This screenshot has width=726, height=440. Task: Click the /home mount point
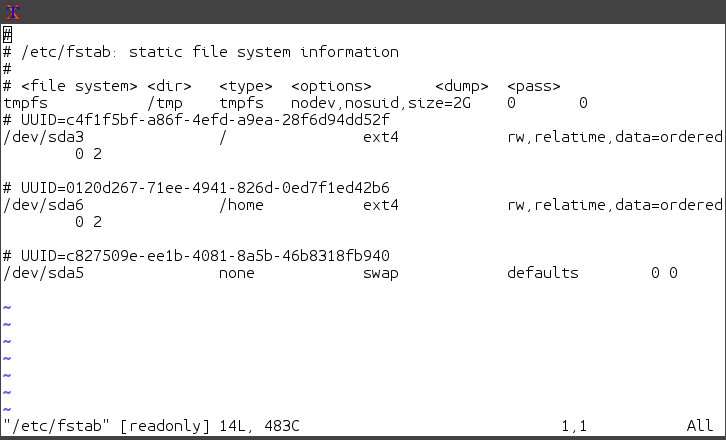[241, 205]
